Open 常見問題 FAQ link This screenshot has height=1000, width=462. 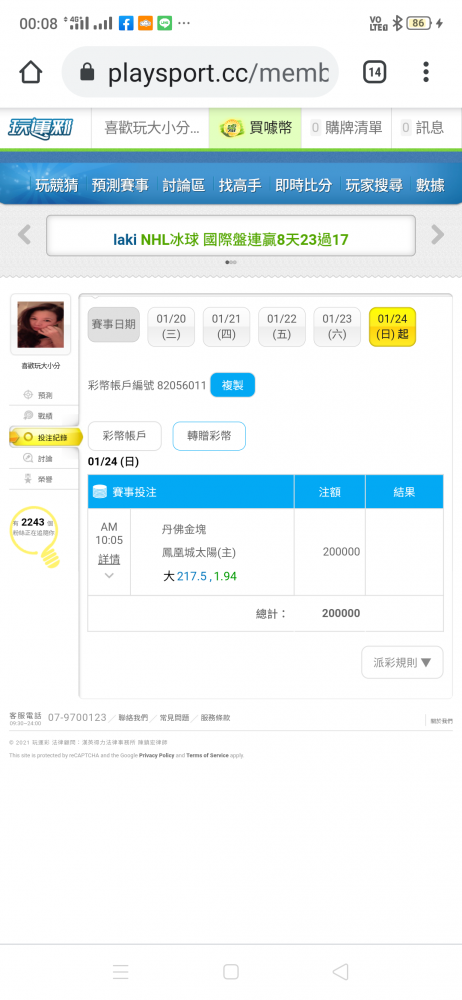174,717
